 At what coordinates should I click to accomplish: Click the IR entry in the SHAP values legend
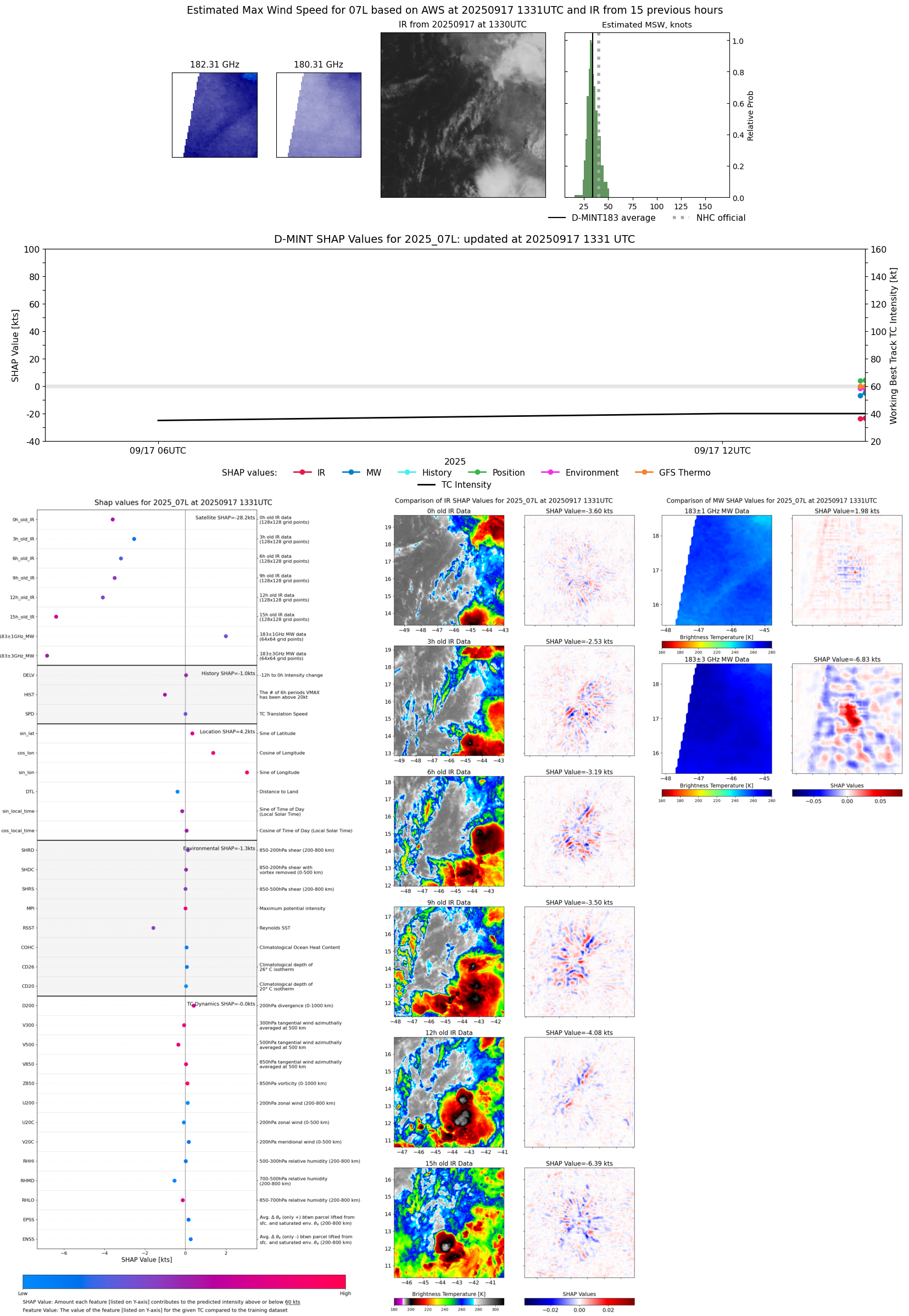(x=309, y=473)
